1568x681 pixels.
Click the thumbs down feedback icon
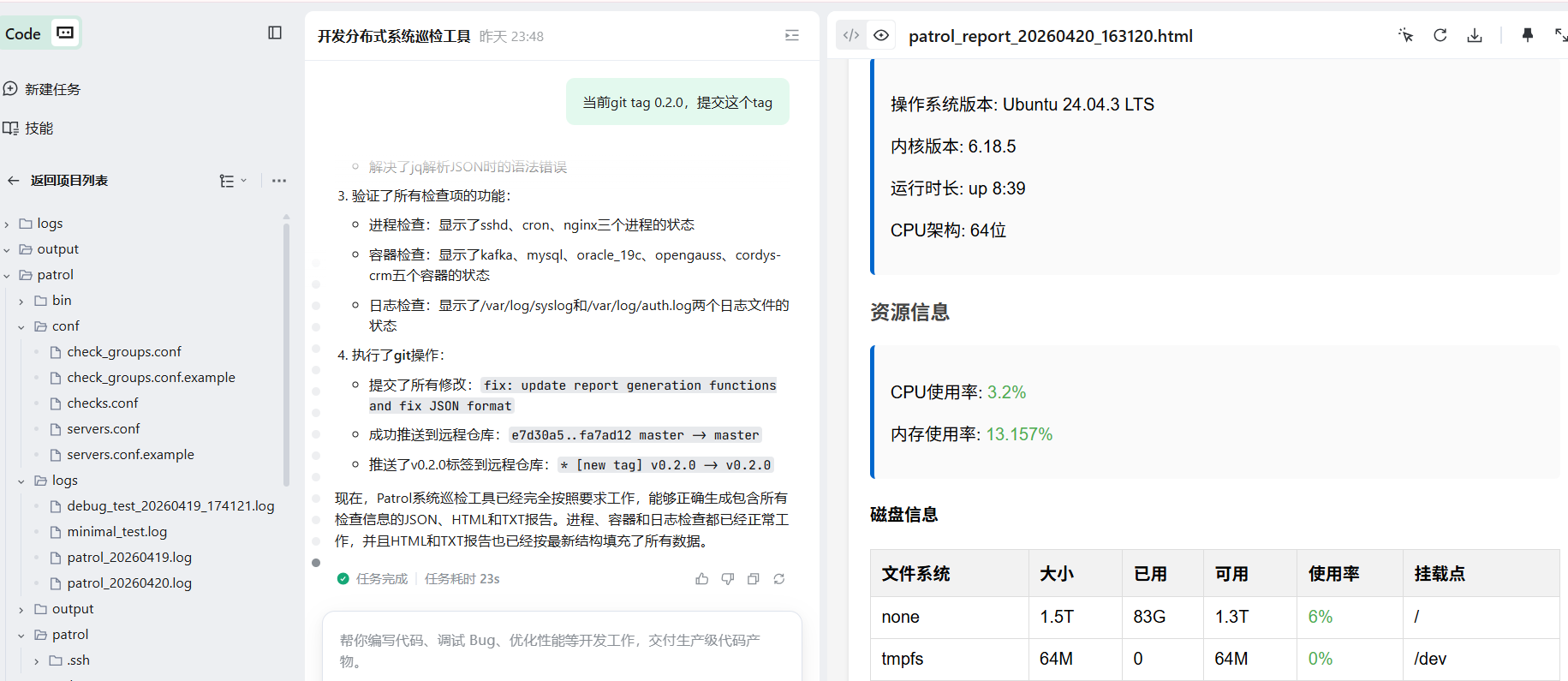(x=728, y=579)
